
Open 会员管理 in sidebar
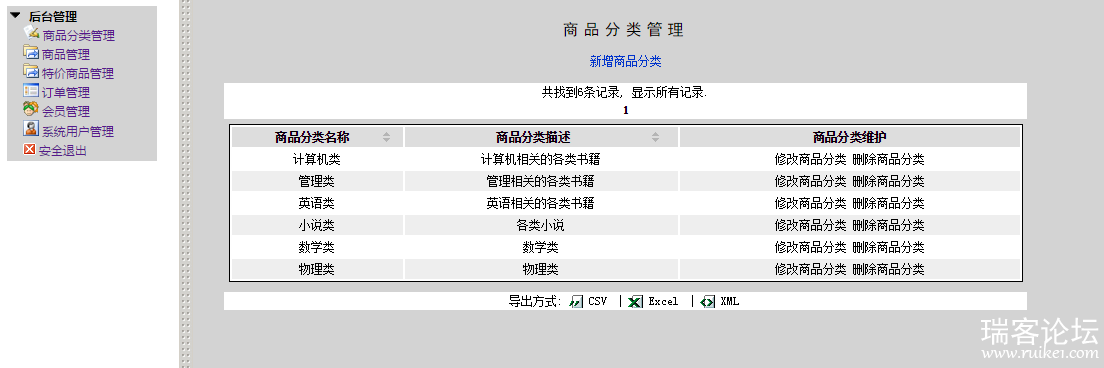66,111
